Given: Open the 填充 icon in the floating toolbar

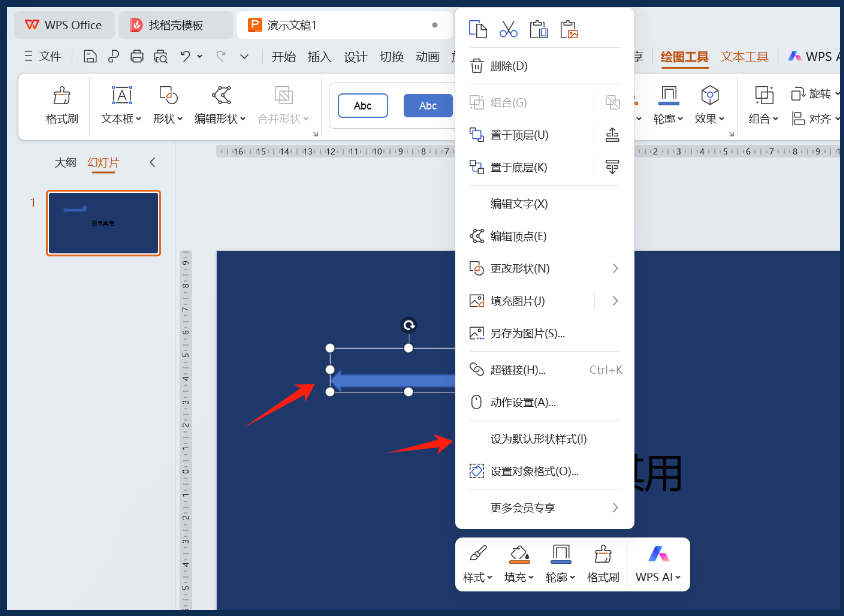Looking at the screenshot, I should (x=519, y=564).
